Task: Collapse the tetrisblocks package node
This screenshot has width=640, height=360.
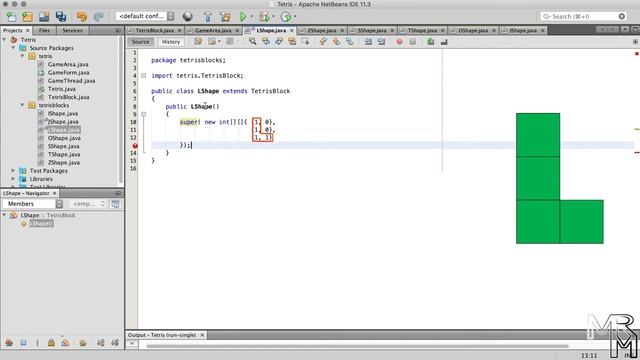Action: pos(22,105)
